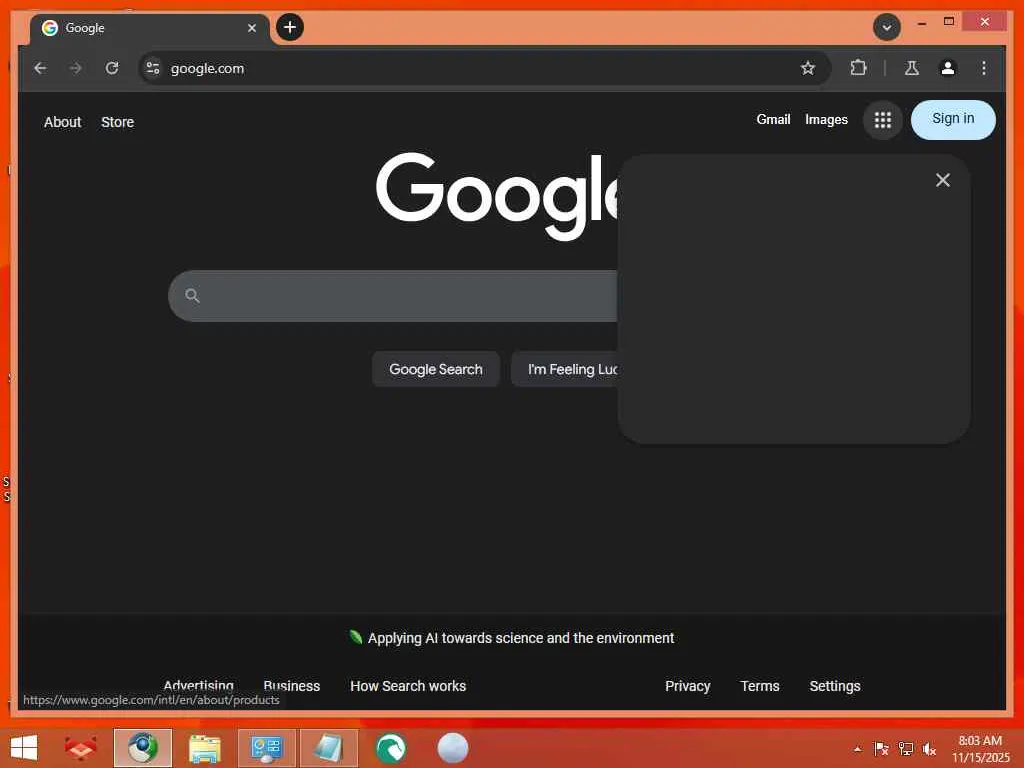Screen dimensions: 1024x768
Task: Open the Control Panel taskbar icon
Action: (x=266, y=748)
